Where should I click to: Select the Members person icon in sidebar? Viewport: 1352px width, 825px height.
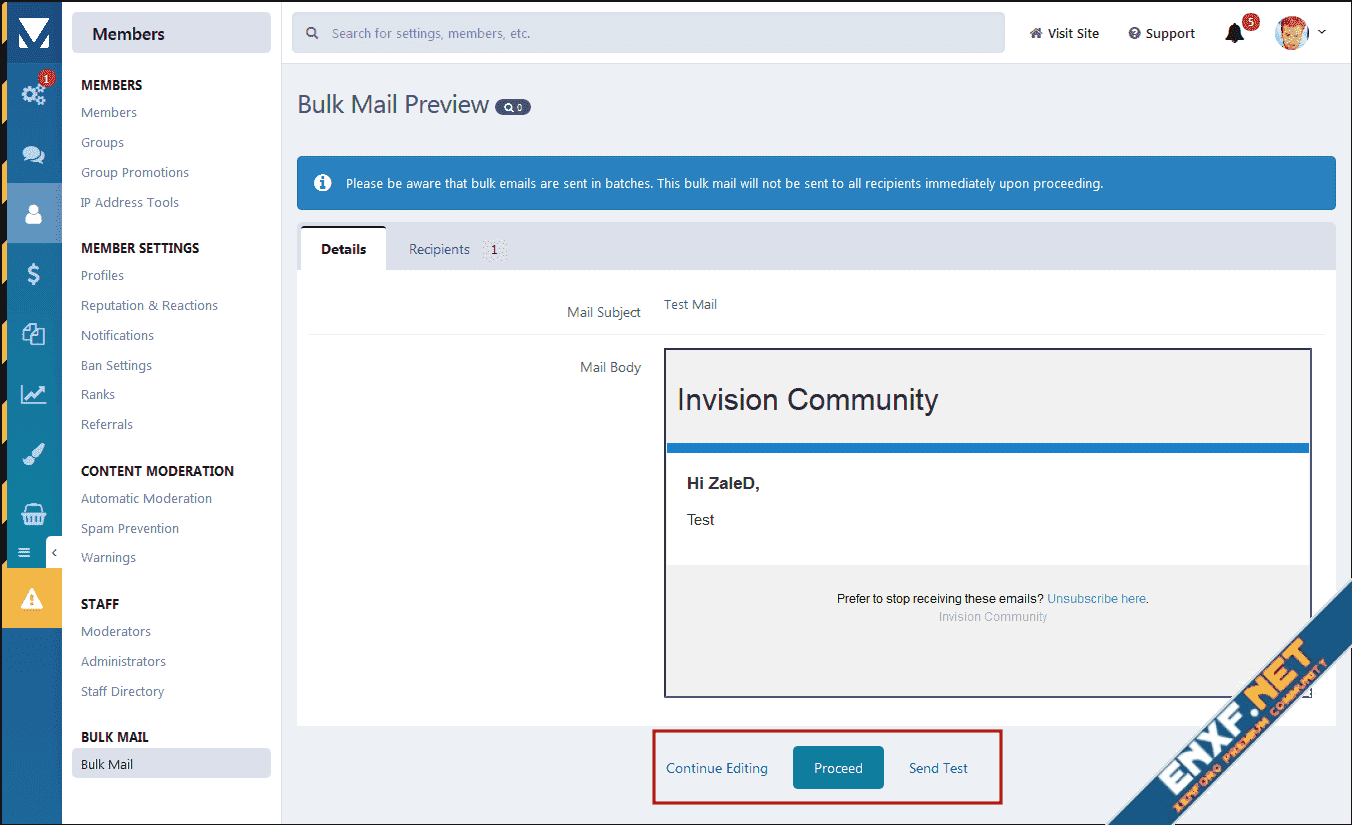point(33,214)
